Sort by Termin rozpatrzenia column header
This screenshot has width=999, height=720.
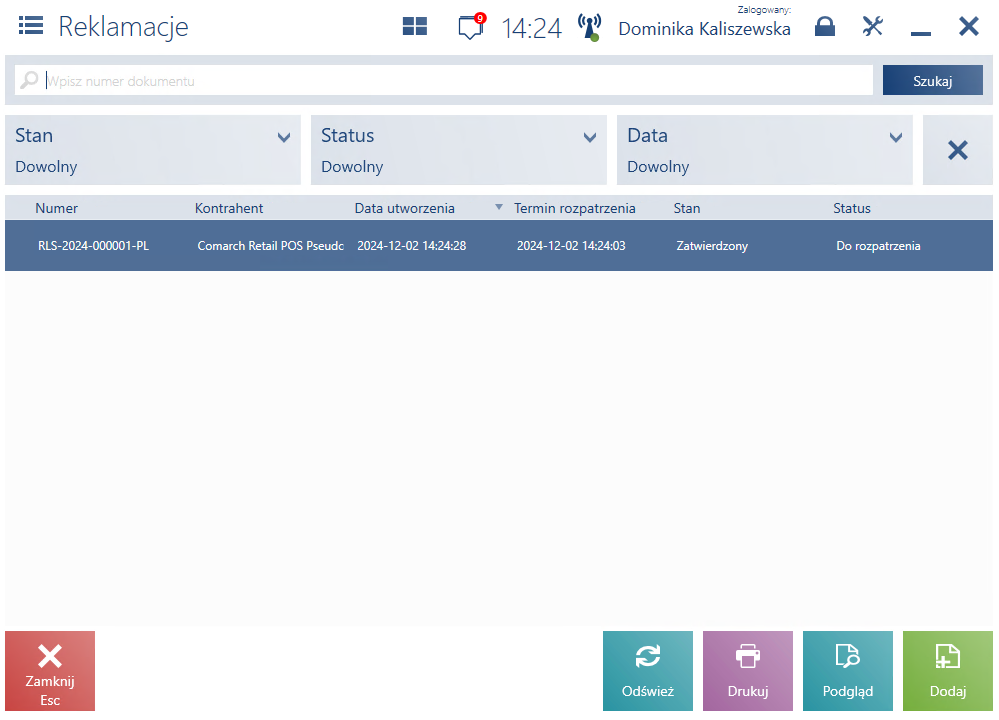(x=575, y=208)
